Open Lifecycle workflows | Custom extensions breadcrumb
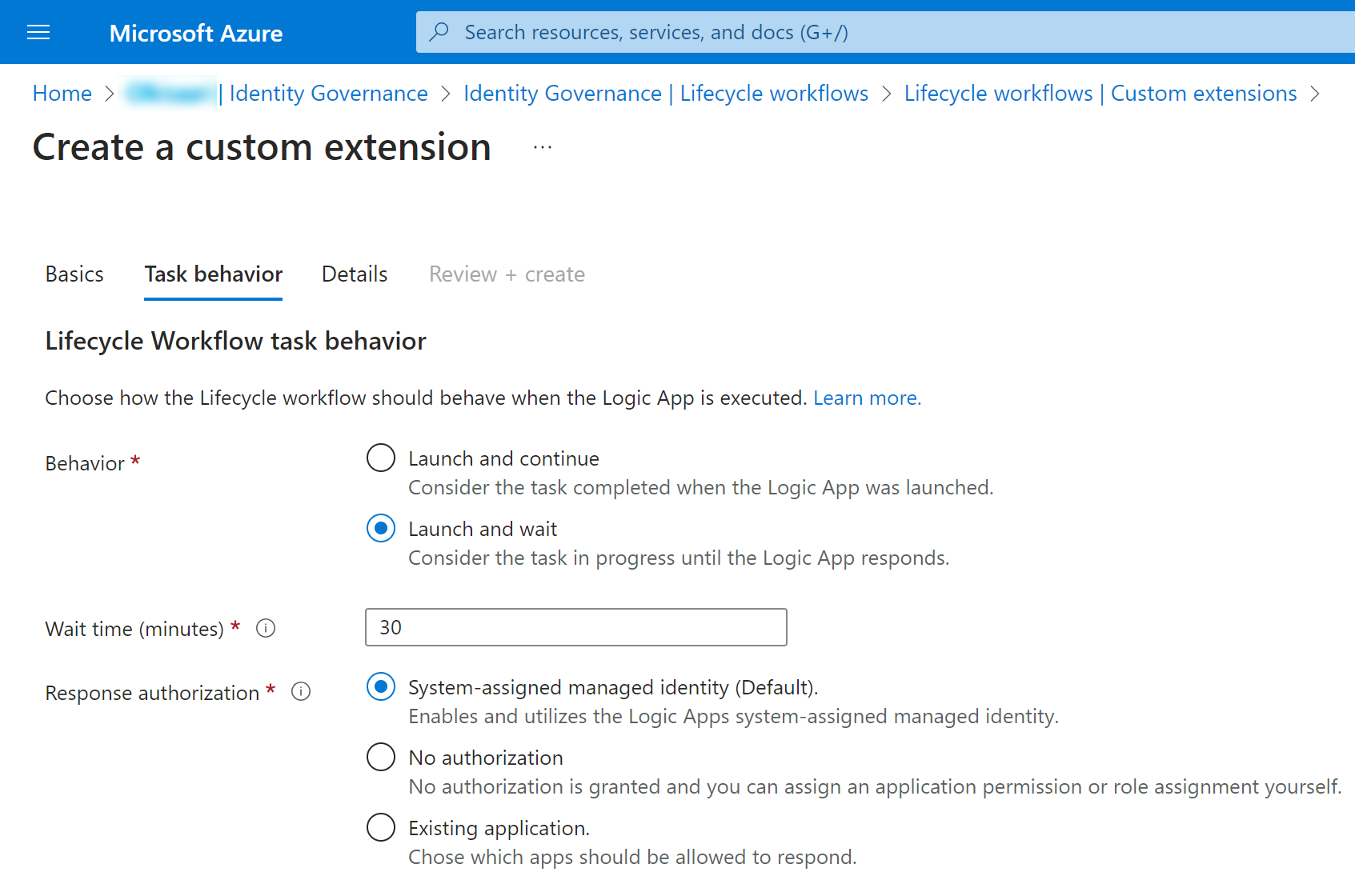The width and height of the screenshot is (1355, 896). 1100,94
